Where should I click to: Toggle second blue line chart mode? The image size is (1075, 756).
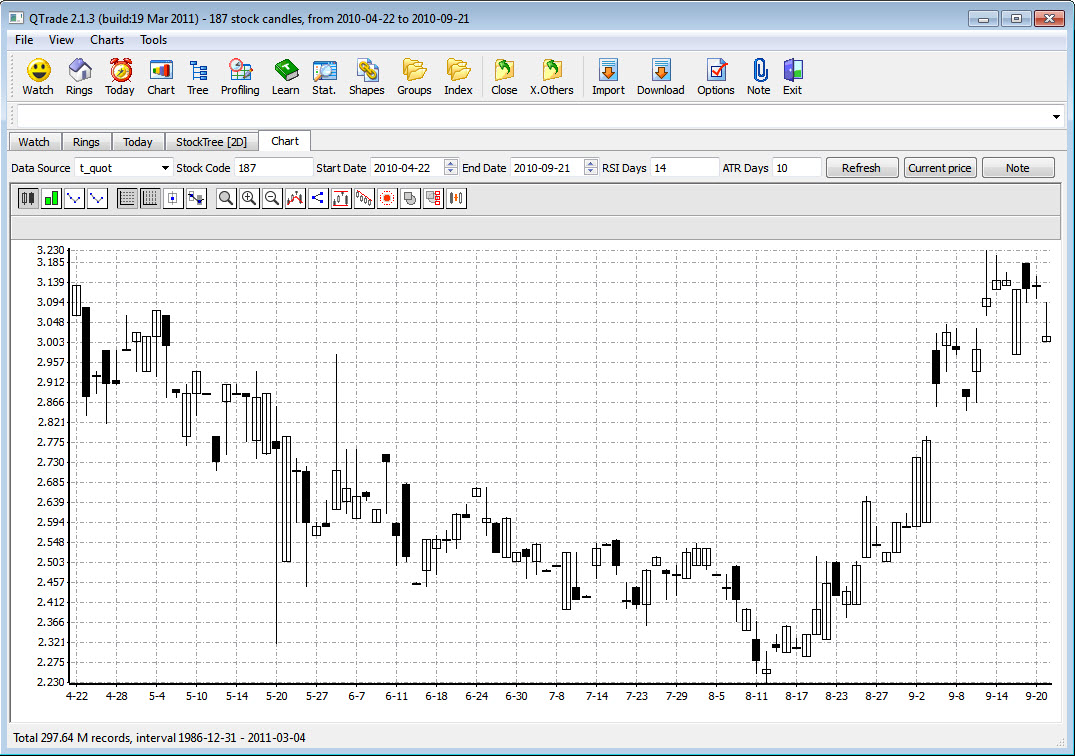pyautogui.click(x=97, y=199)
